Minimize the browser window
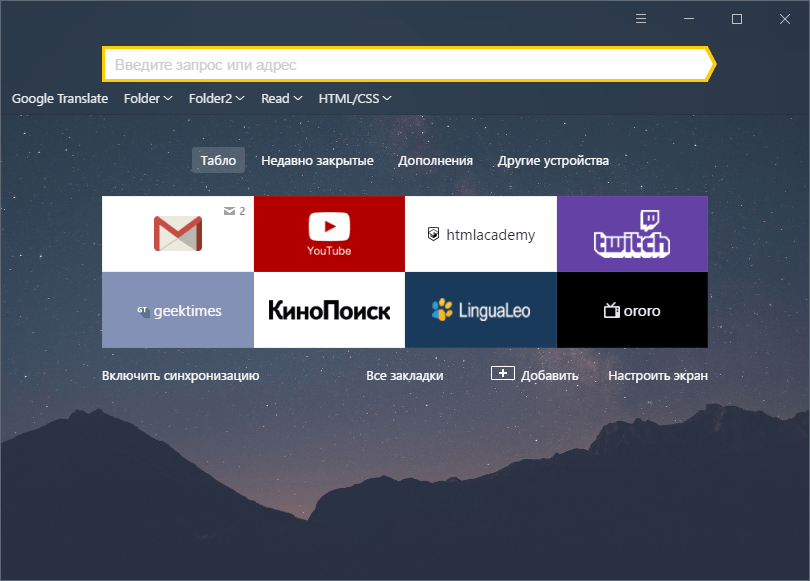Viewport: 810px width, 581px height. 689,19
